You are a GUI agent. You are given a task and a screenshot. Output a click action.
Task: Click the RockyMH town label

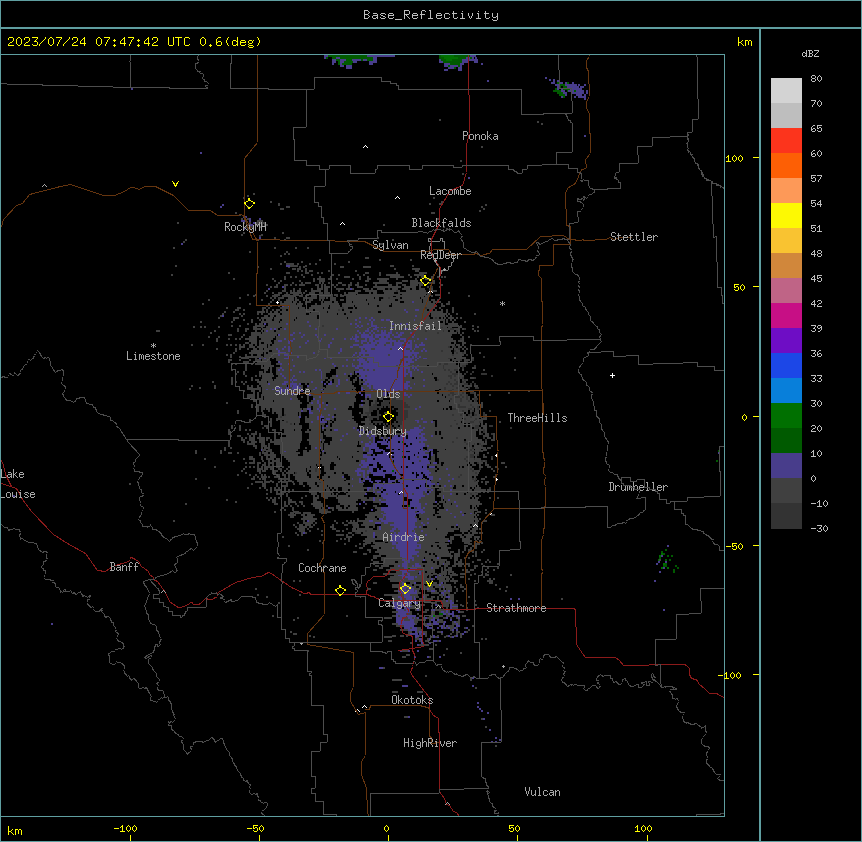point(245,226)
